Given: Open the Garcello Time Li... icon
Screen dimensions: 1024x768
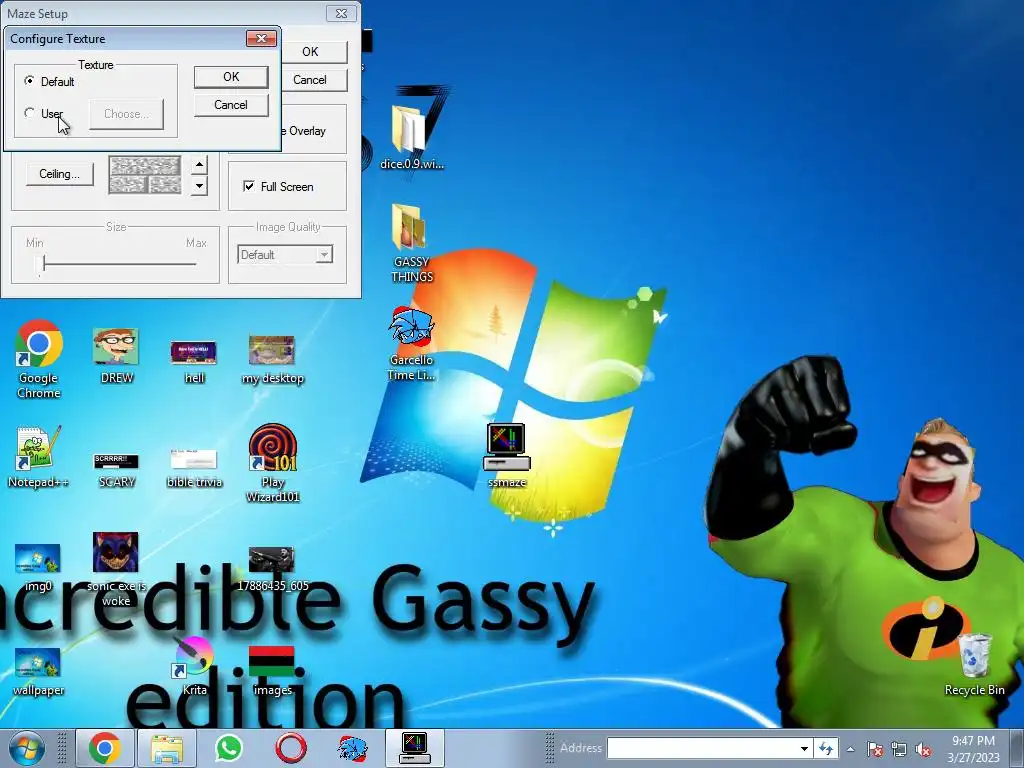Looking at the screenshot, I should coord(411,344).
